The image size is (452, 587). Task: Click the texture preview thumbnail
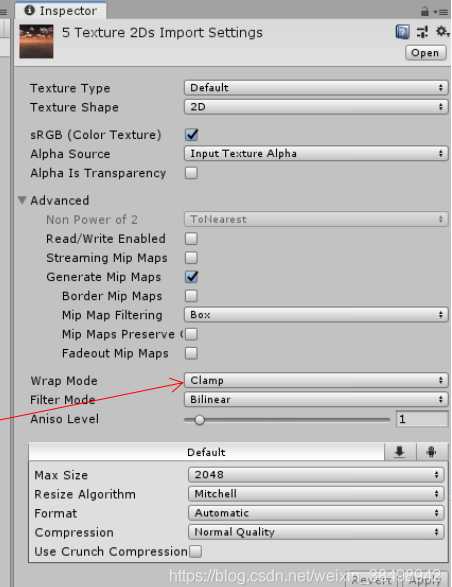[x=36, y=41]
